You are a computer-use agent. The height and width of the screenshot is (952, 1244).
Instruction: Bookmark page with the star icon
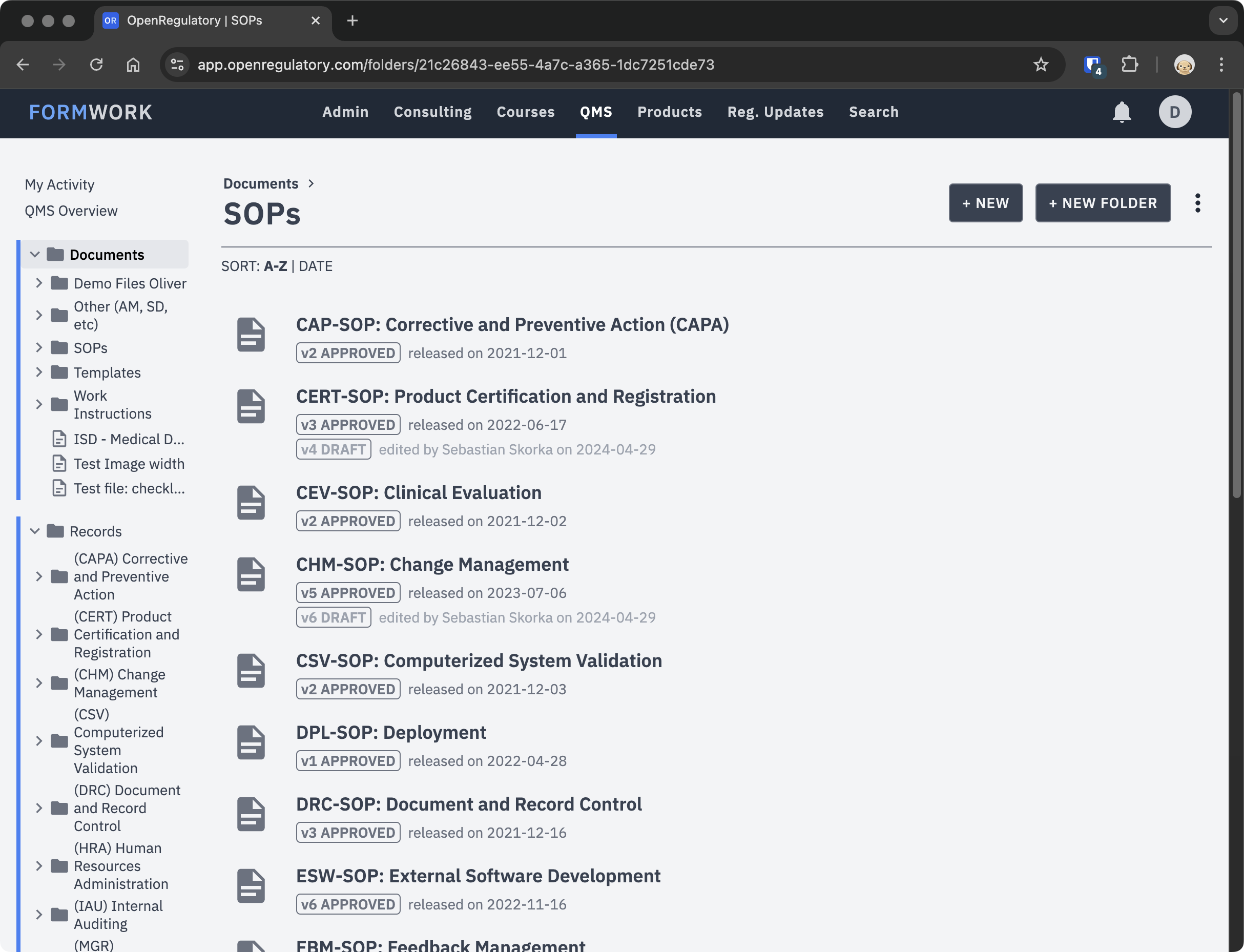tap(1041, 65)
